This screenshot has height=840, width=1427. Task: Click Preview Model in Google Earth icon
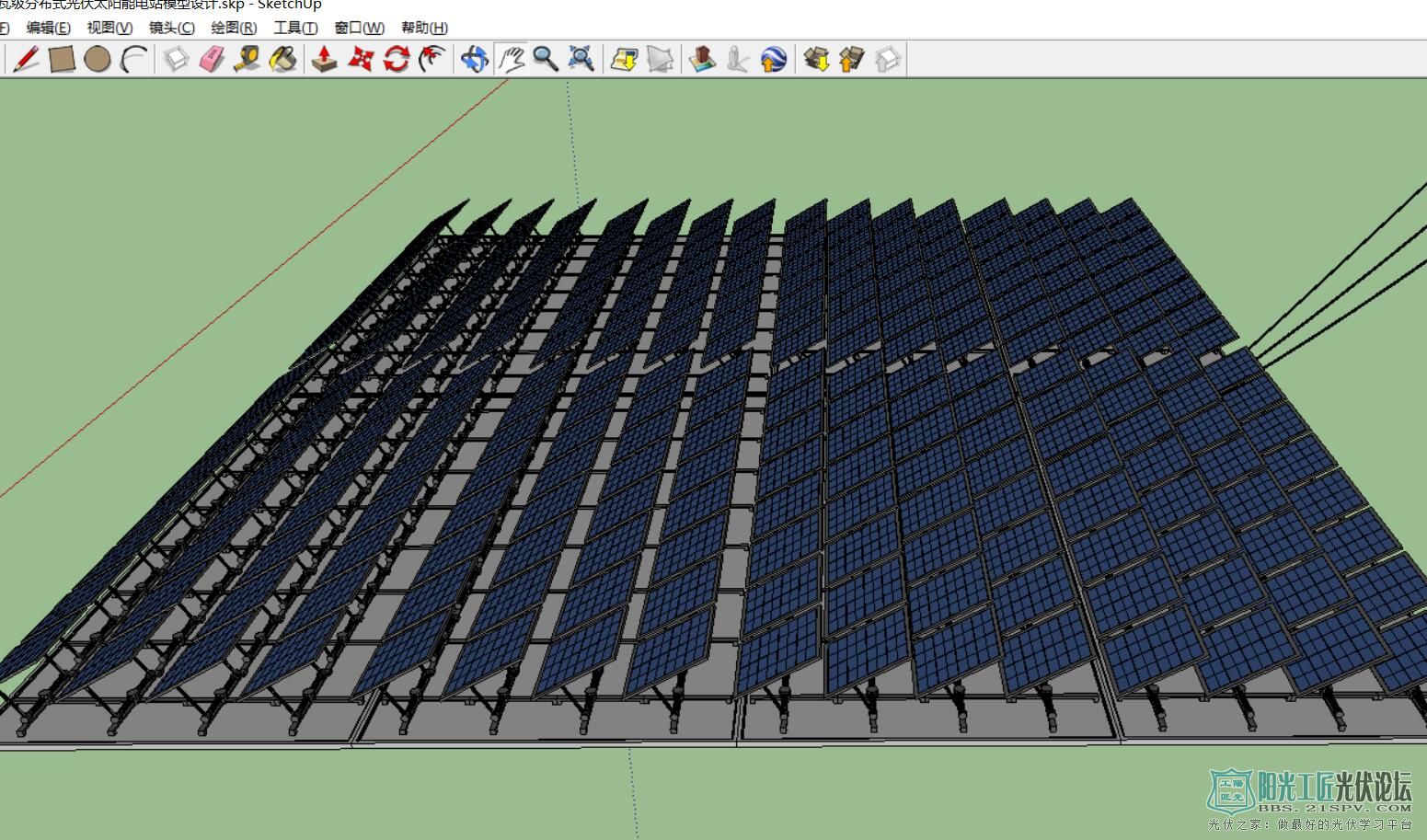pos(774,60)
